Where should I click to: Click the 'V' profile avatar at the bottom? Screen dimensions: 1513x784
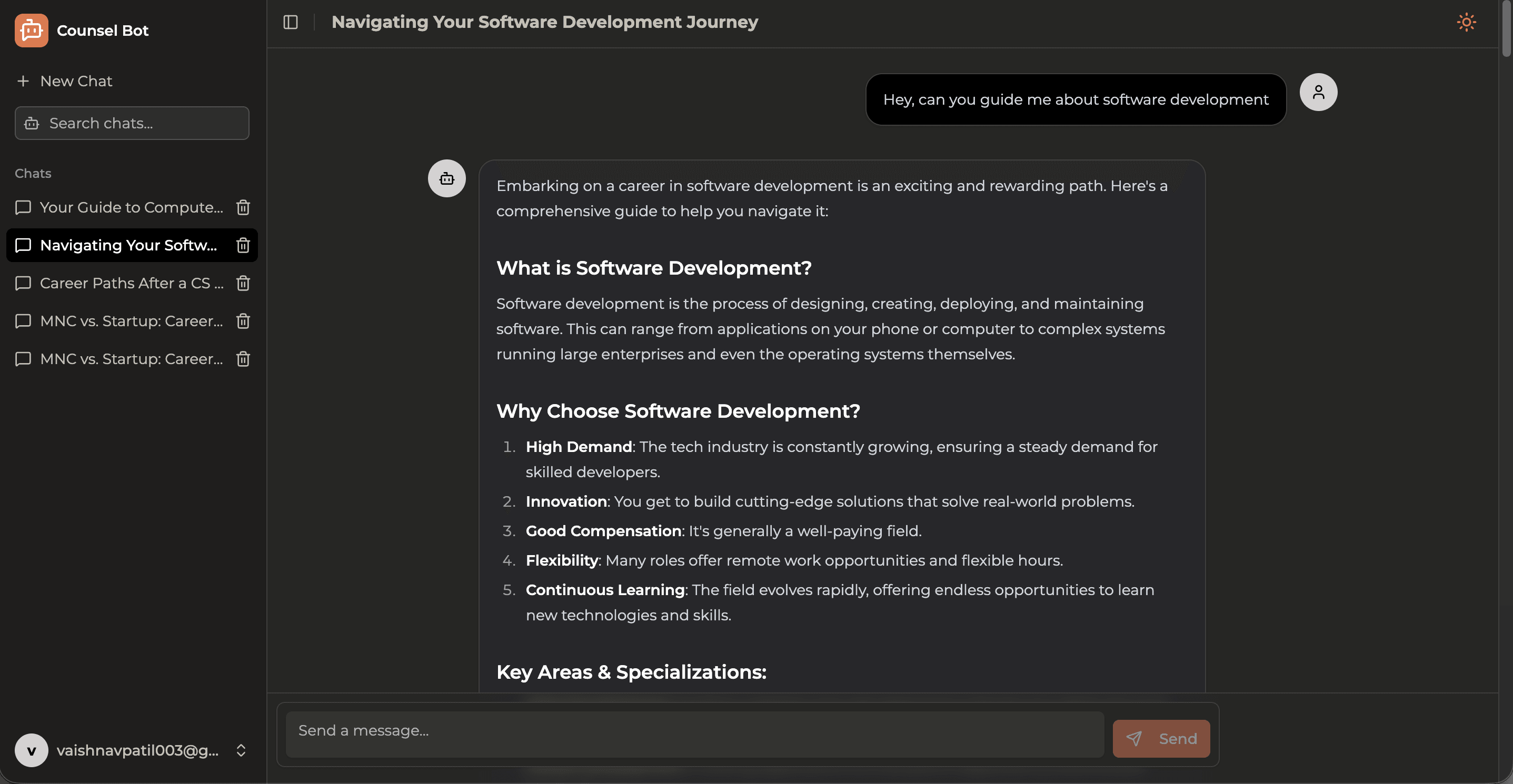click(x=31, y=750)
